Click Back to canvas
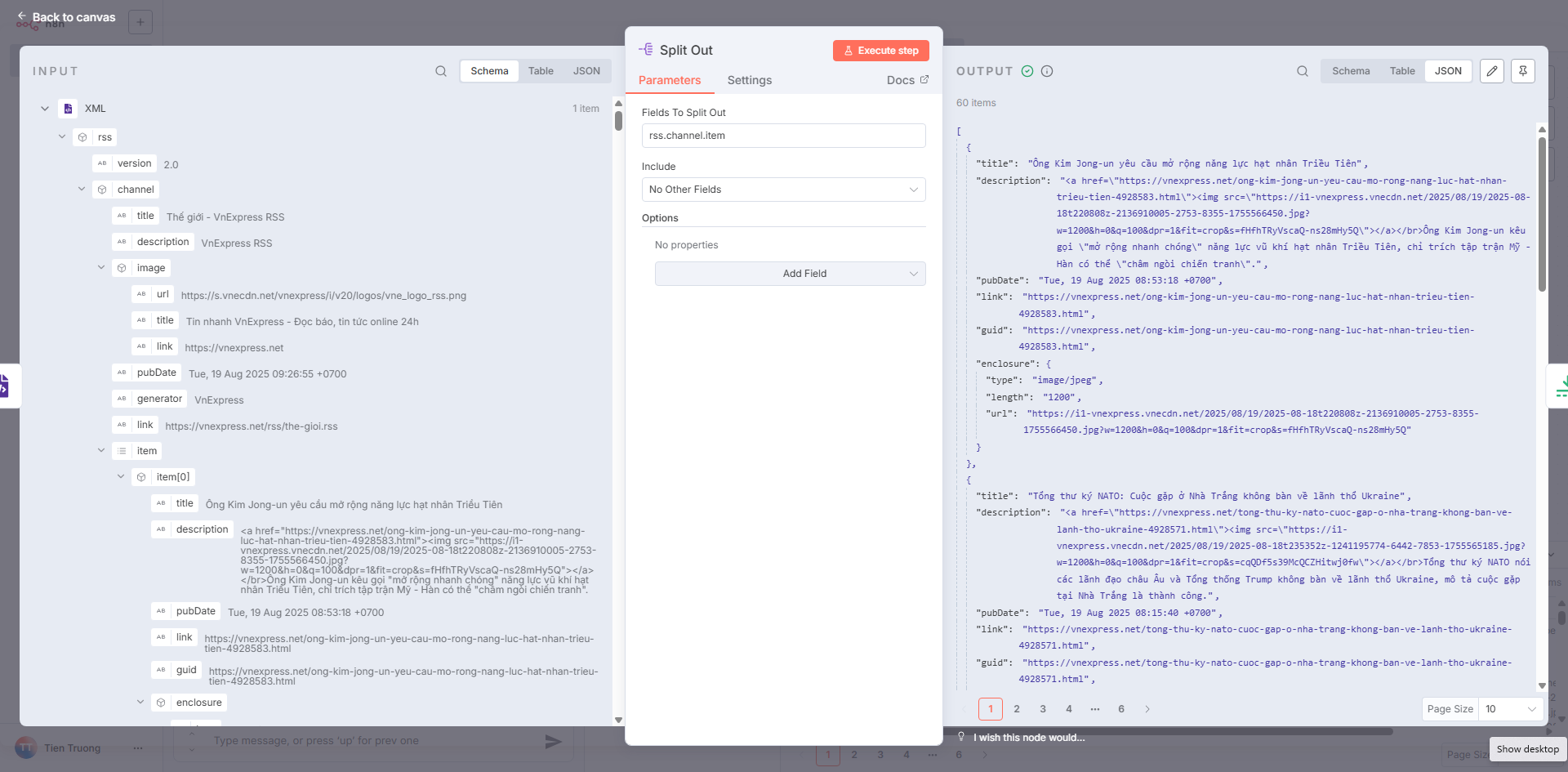This screenshot has width=1568, height=772. 66,17
